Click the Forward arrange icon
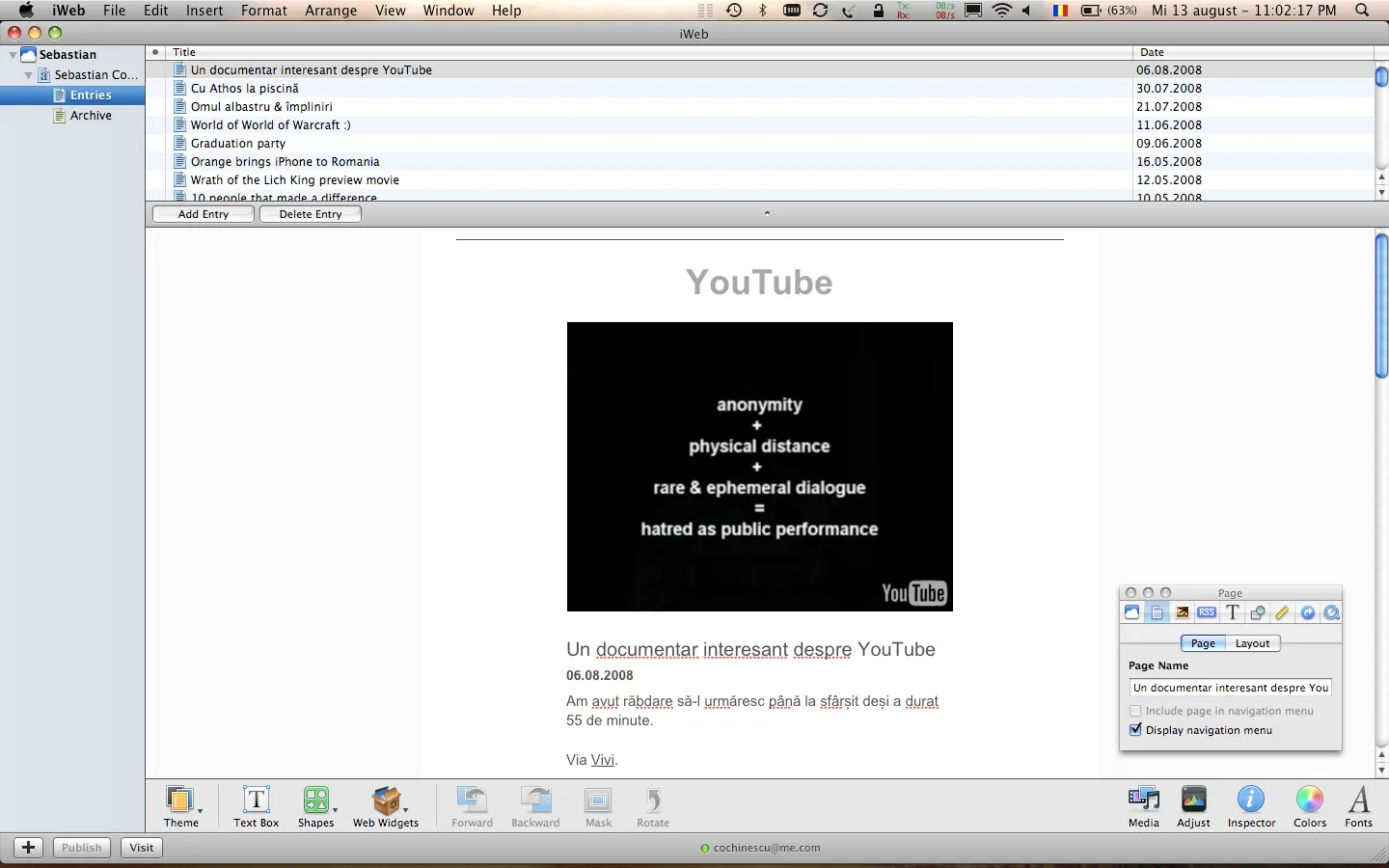Viewport: 1389px width, 868px height. pyautogui.click(x=472, y=806)
